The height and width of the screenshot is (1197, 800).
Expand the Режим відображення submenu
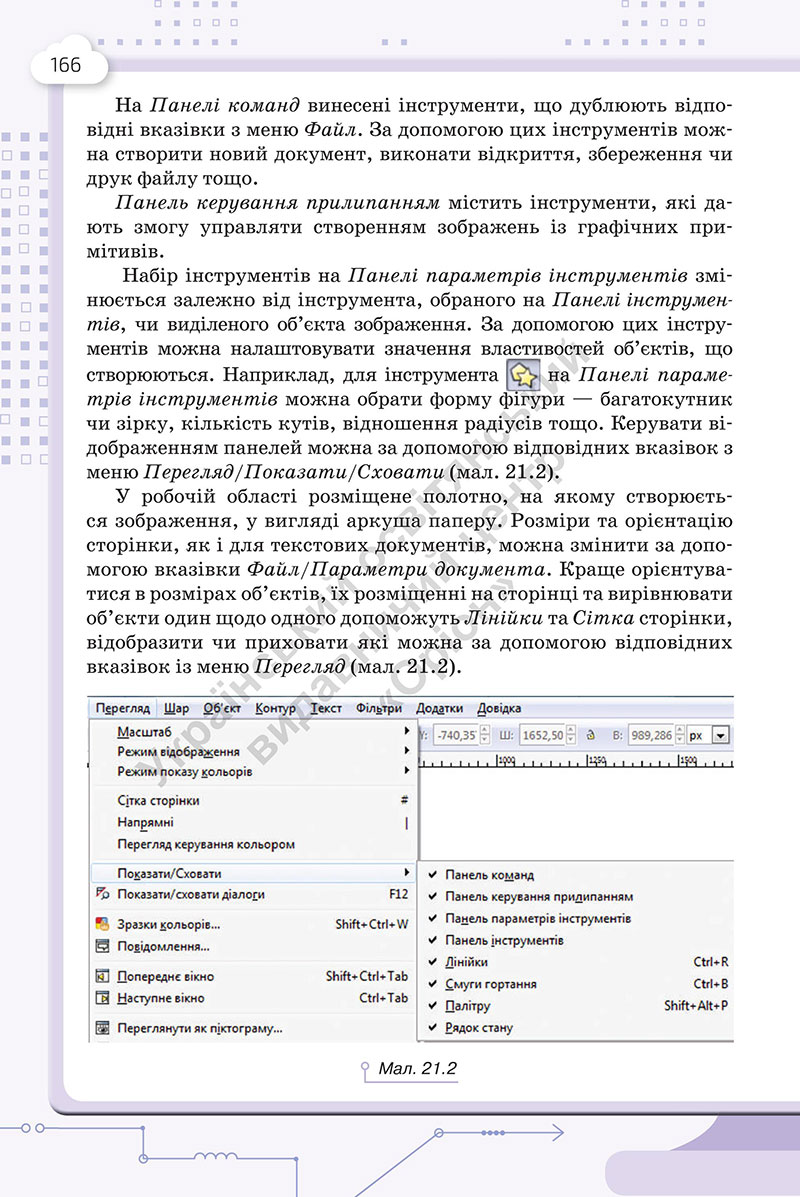click(x=252, y=751)
